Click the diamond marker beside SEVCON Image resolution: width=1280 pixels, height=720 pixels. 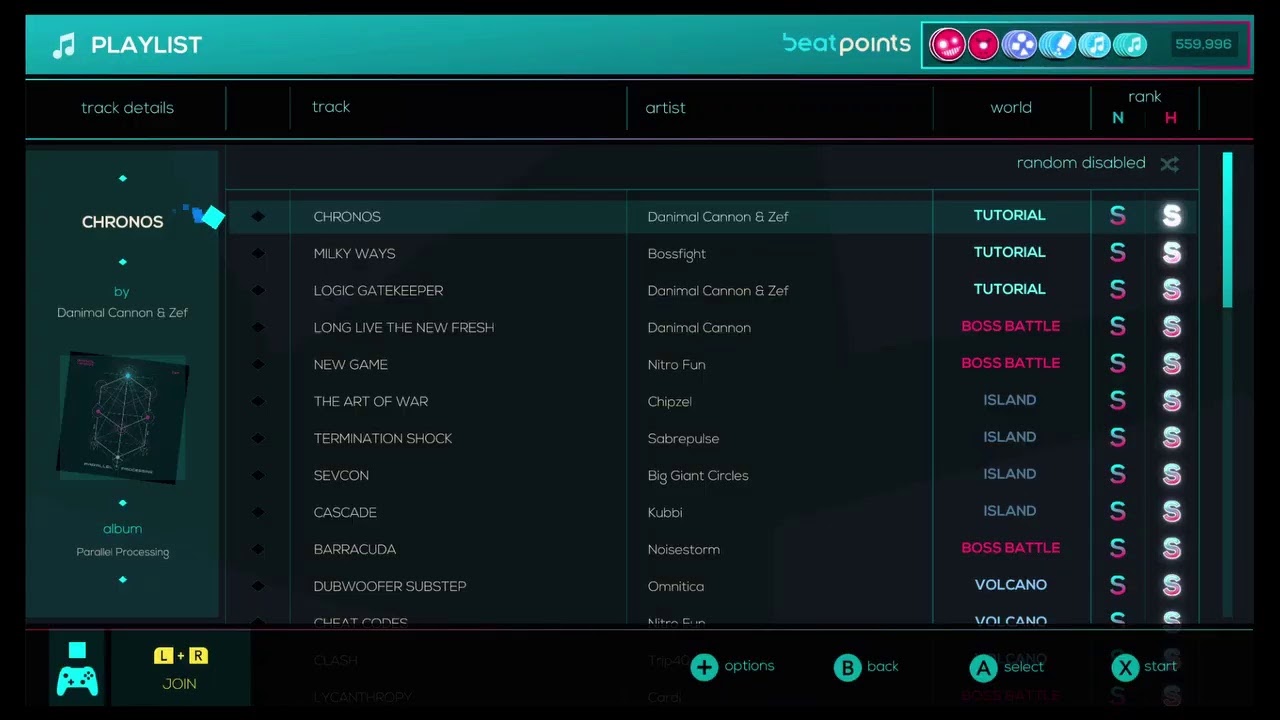click(x=258, y=476)
